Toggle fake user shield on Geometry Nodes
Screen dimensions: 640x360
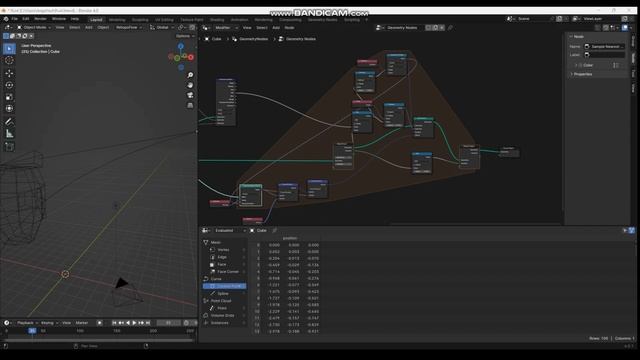(x=429, y=28)
